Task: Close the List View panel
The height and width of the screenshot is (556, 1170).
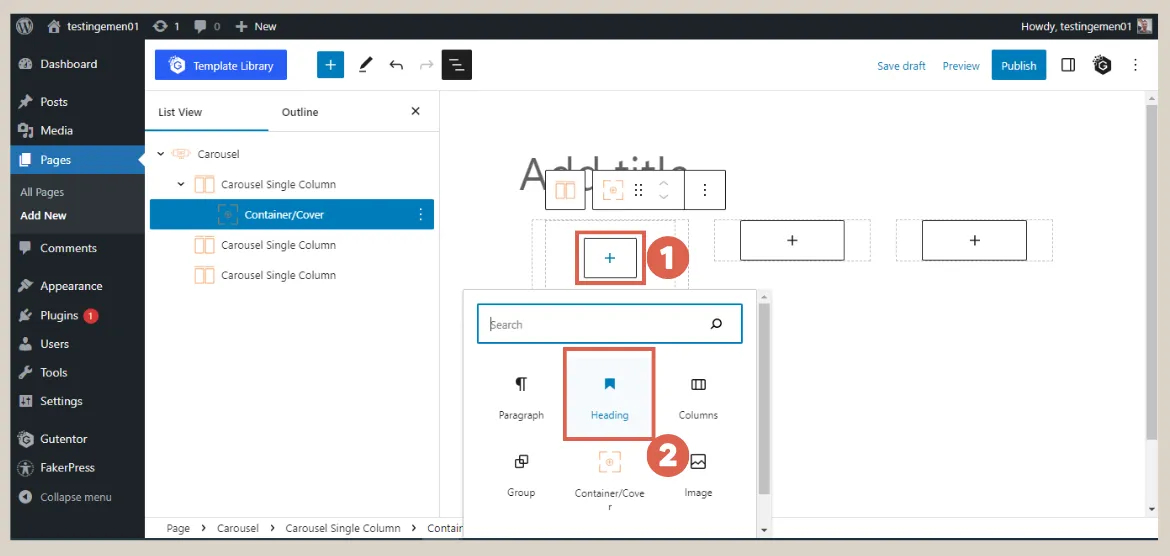Action: 416,112
